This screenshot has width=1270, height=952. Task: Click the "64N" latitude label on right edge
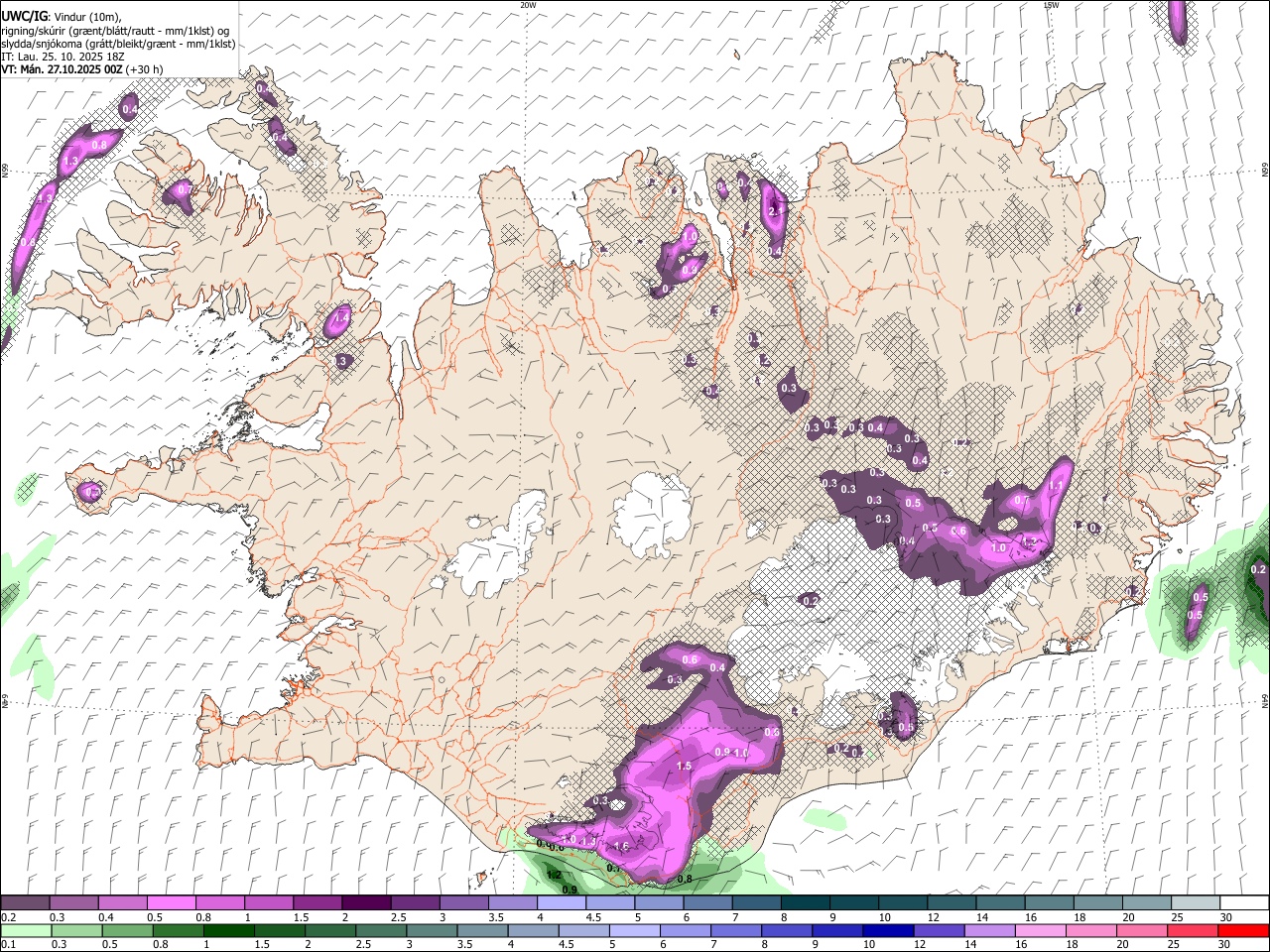click(1265, 700)
